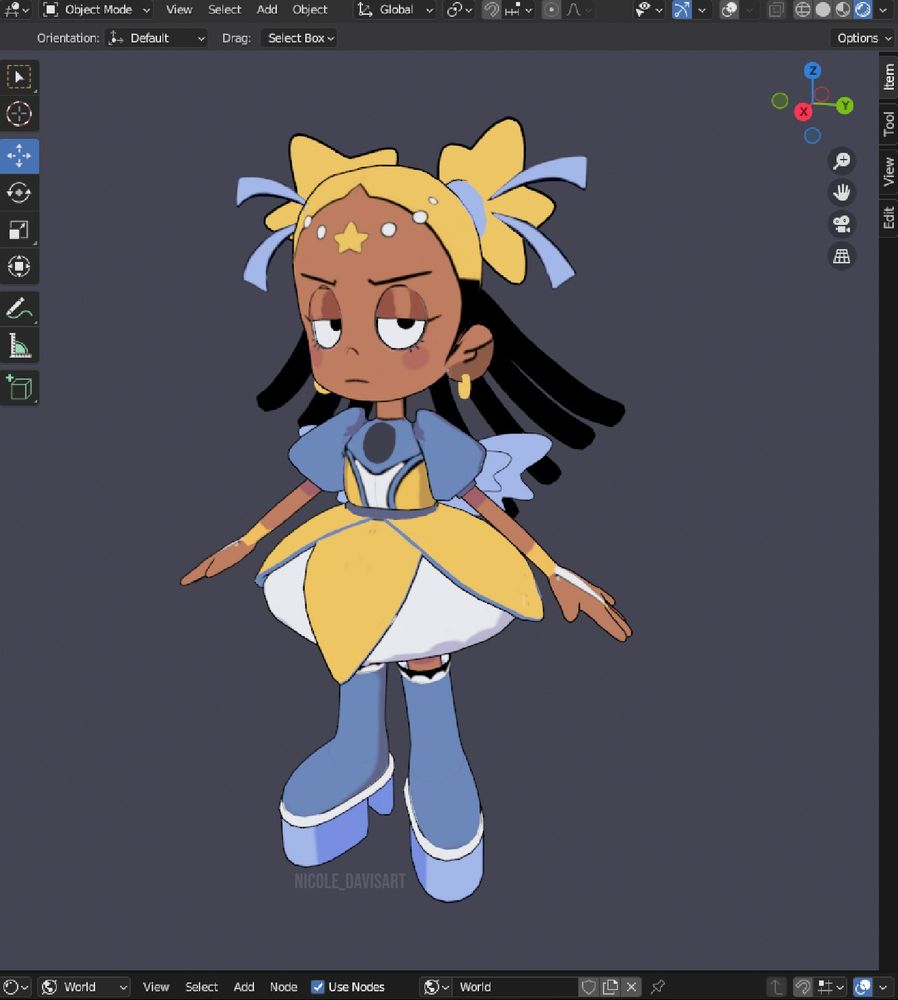898x1000 pixels.
Task: Open the Item sidebar tab
Action: point(889,77)
